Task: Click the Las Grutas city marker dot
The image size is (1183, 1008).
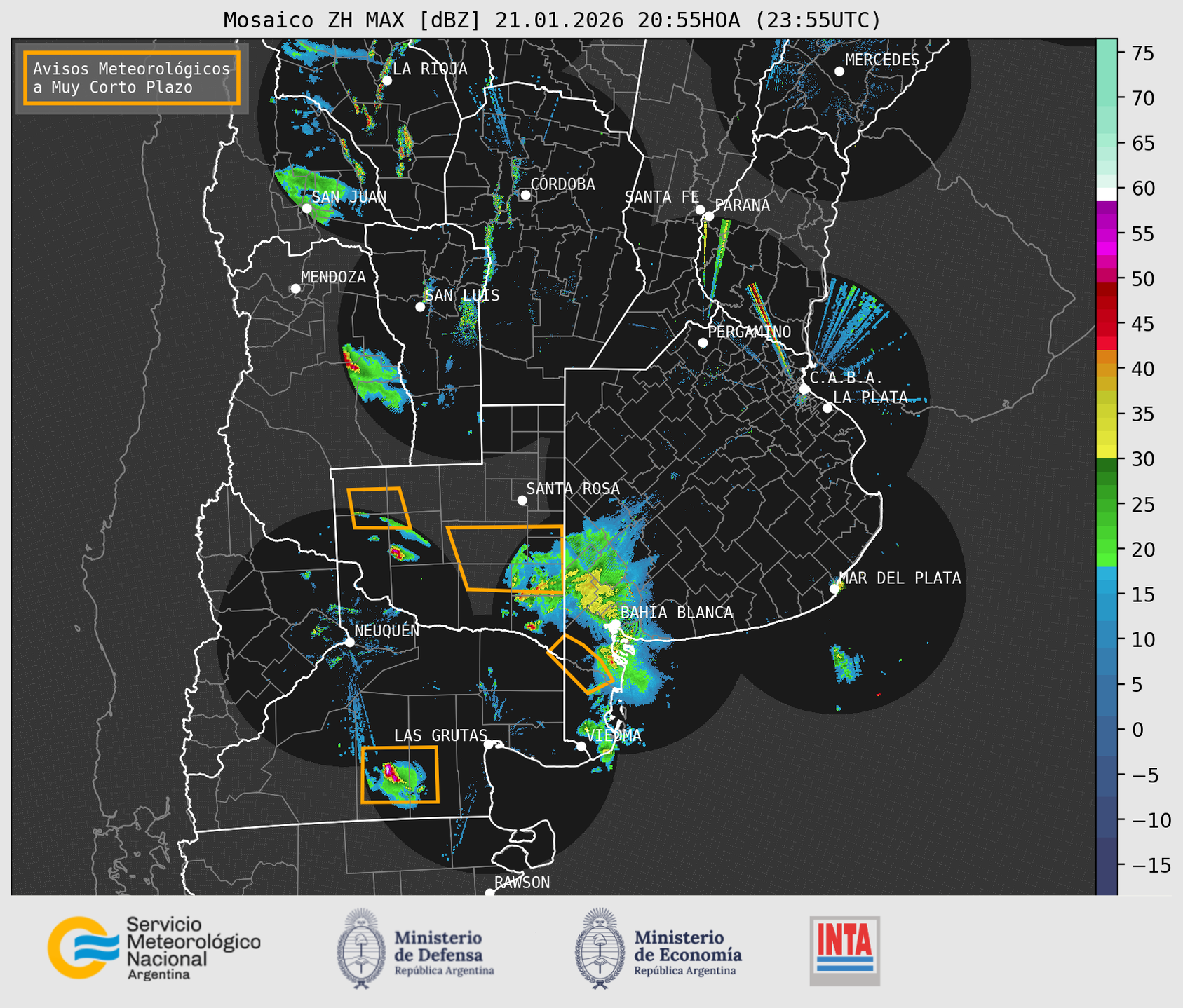Action: (489, 744)
